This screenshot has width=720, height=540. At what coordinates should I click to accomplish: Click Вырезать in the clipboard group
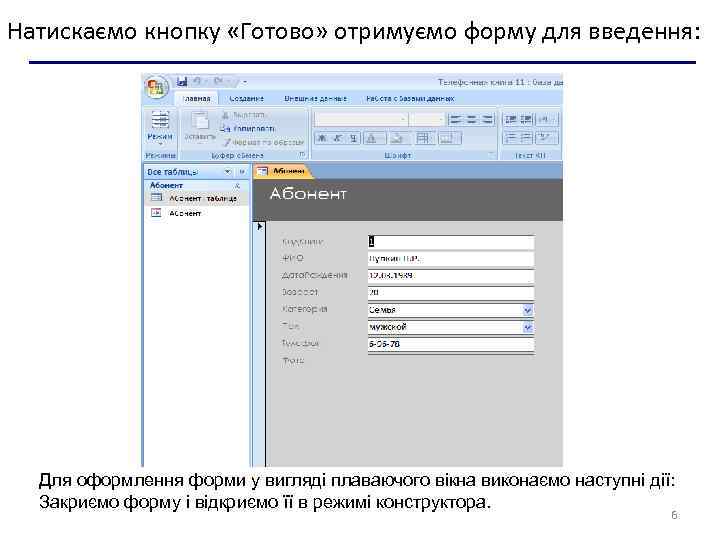coord(244,115)
